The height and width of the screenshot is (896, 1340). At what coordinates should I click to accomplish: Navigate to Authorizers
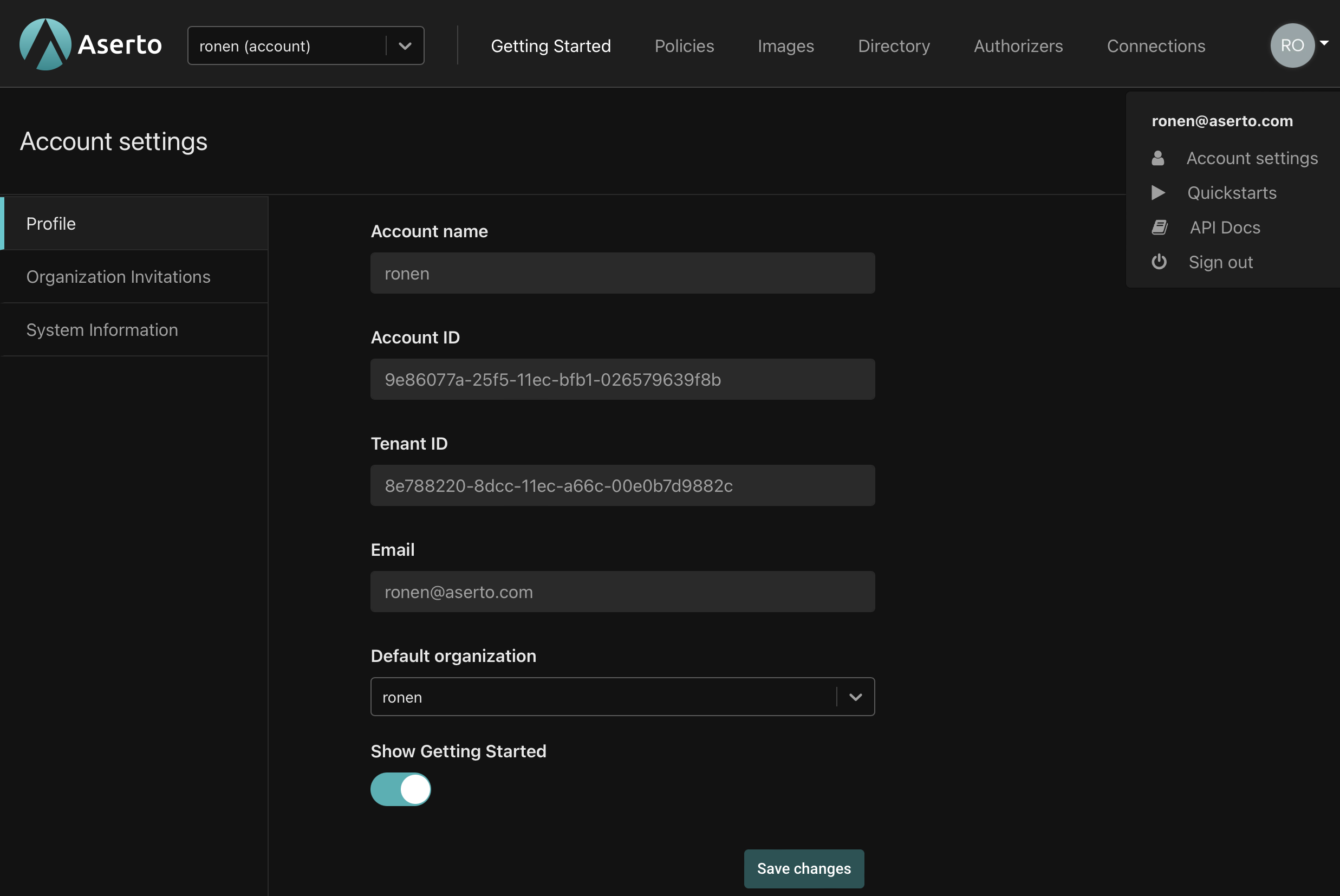pos(1018,46)
